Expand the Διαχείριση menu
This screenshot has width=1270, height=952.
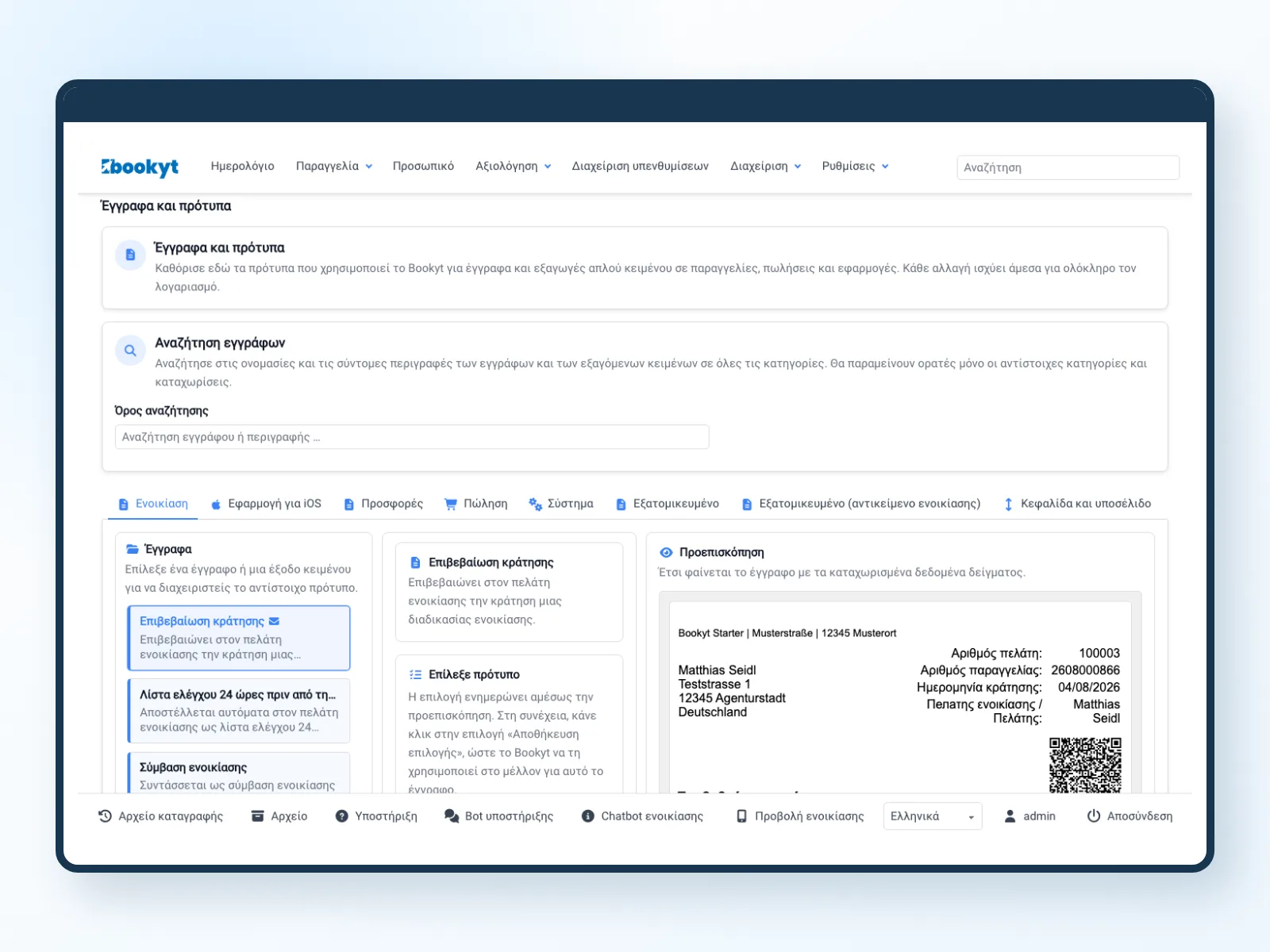(x=766, y=167)
